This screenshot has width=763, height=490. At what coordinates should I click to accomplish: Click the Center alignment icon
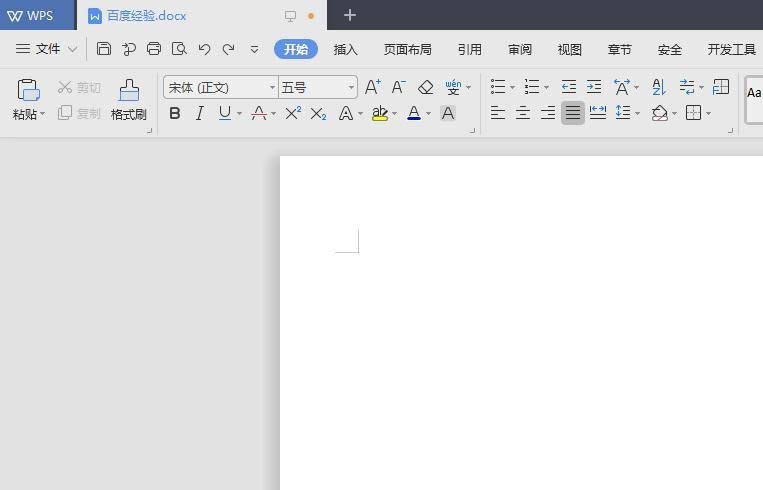pyautogui.click(x=522, y=114)
